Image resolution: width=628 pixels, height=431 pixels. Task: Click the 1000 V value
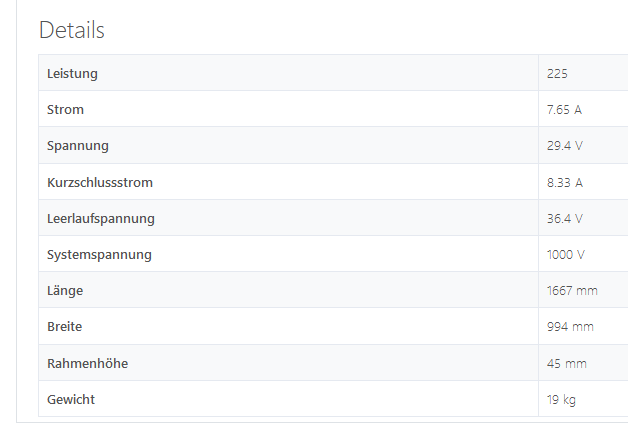pos(566,254)
